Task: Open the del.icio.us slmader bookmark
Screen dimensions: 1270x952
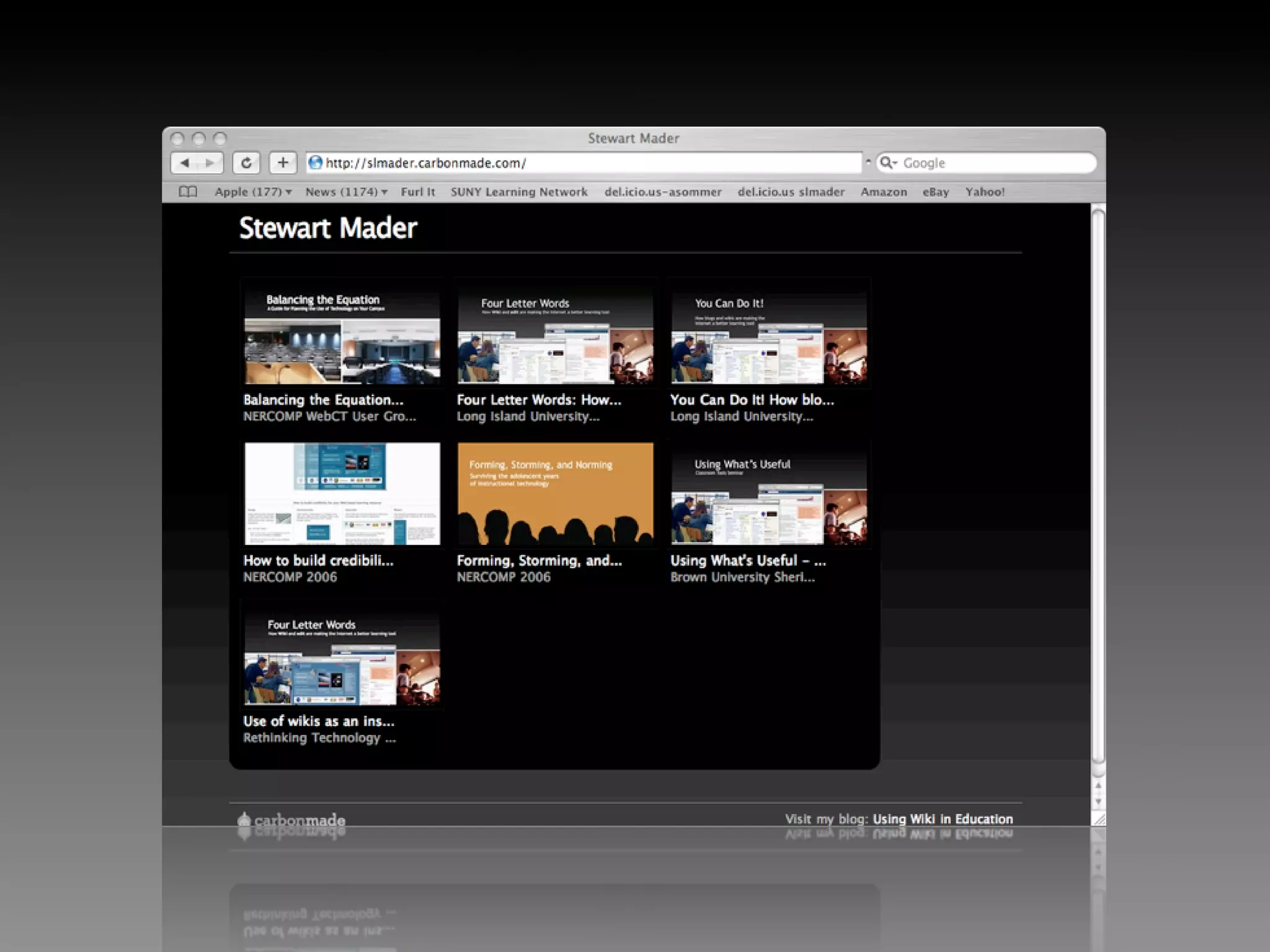Action: 791,192
